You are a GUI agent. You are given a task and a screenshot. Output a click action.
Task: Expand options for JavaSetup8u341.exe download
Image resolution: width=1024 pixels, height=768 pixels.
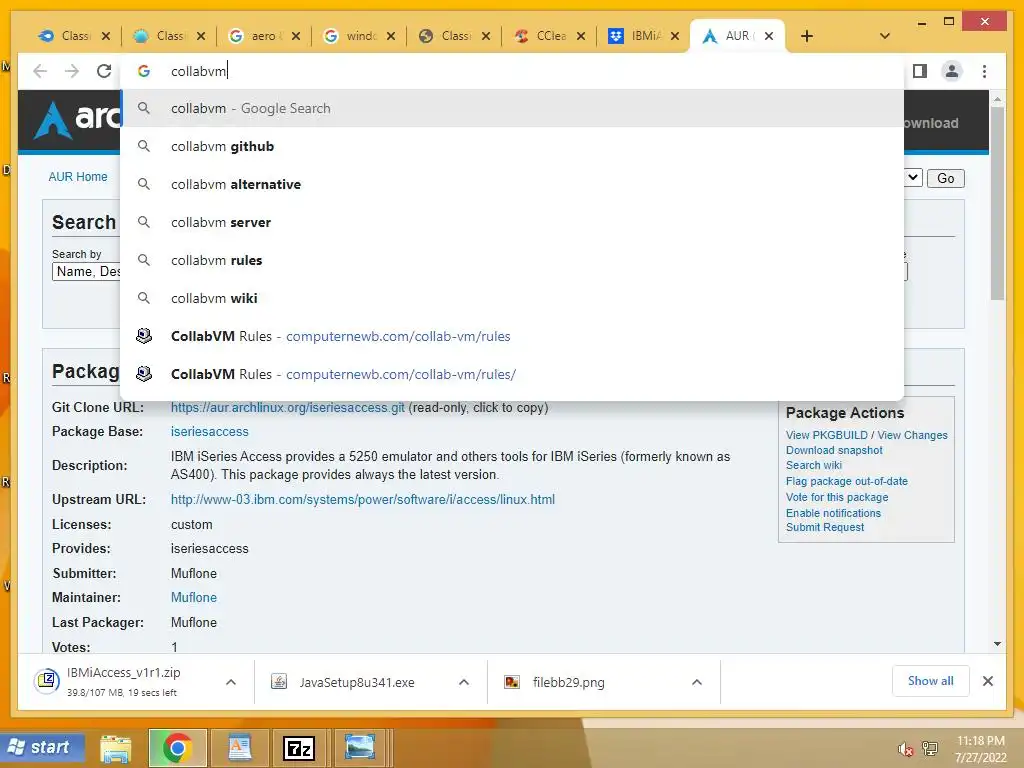point(464,682)
